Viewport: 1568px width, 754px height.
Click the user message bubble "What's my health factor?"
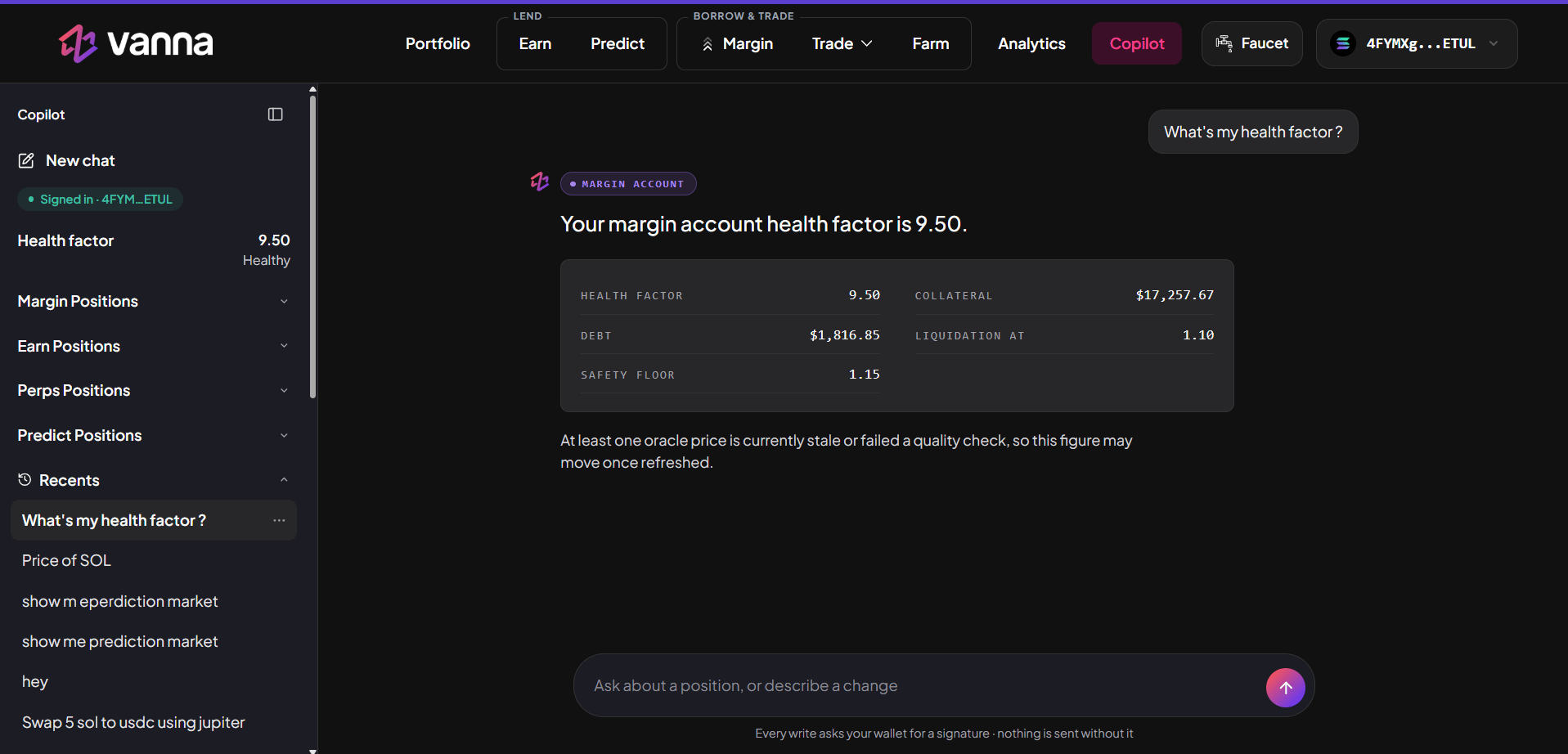coord(1253,132)
